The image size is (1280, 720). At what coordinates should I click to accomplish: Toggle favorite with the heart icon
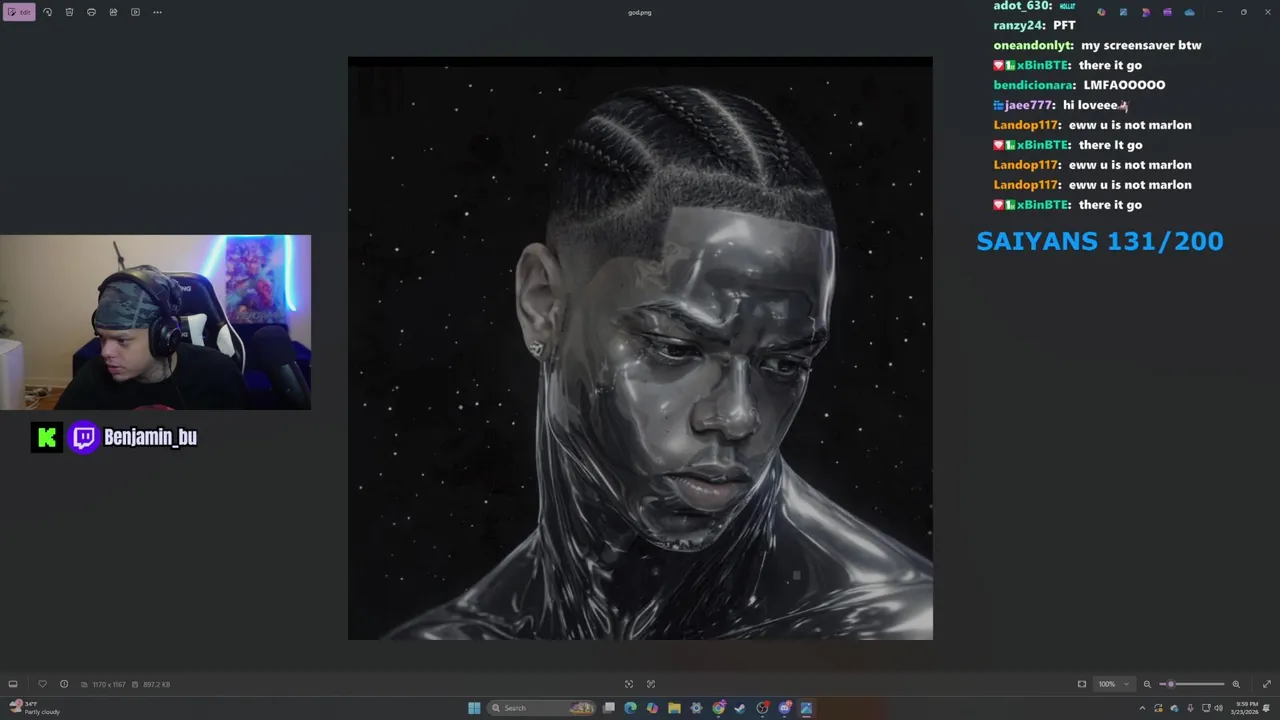point(42,684)
